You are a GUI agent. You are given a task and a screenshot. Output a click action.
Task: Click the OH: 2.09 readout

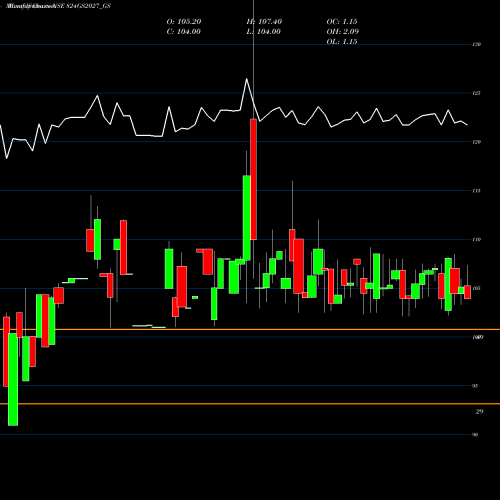[x=342, y=32]
